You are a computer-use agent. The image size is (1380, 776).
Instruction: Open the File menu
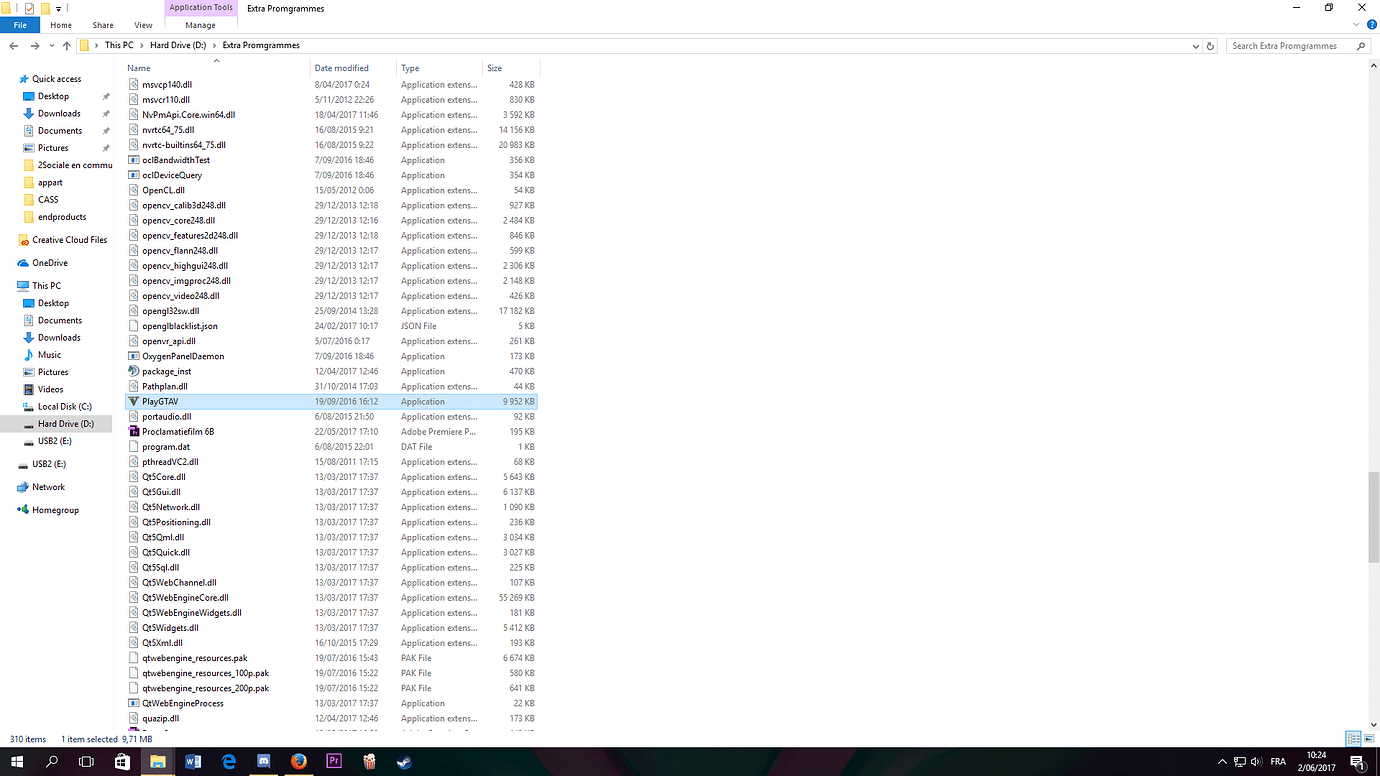(x=20, y=25)
